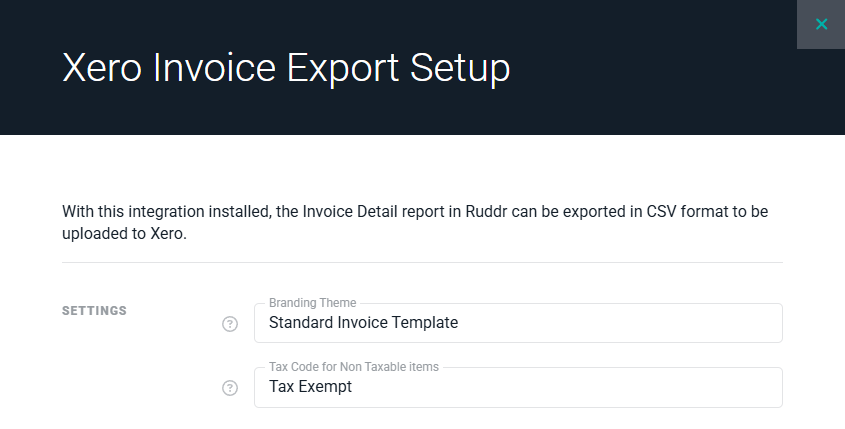Click the 'Standard Invoice Template' text value
Image resolution: width=845 pixels, height=429 pixels.
(x=364, y=322)
